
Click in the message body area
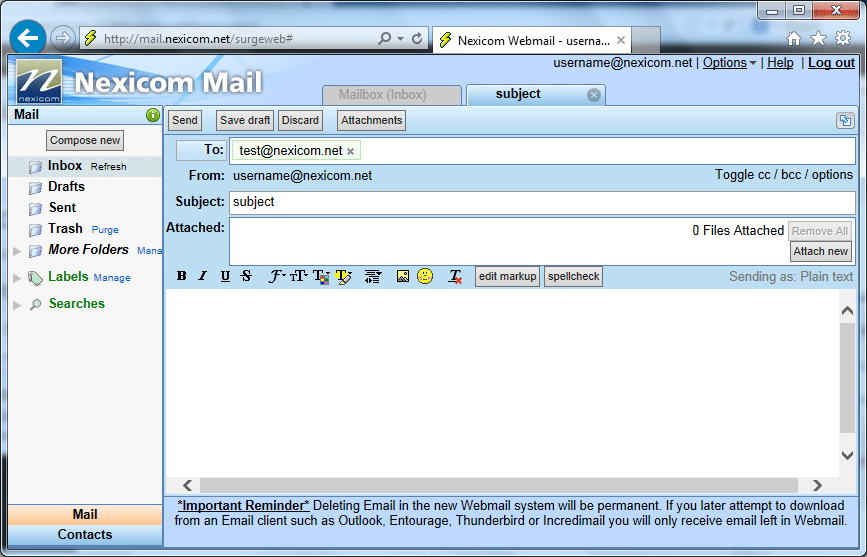pos(502,383)
